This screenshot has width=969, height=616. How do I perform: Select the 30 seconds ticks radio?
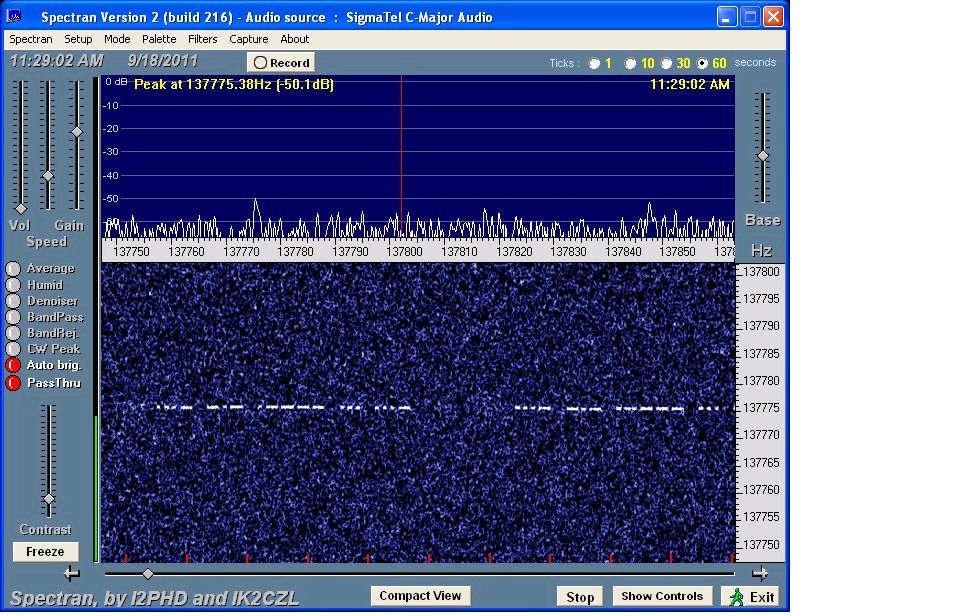666,63
